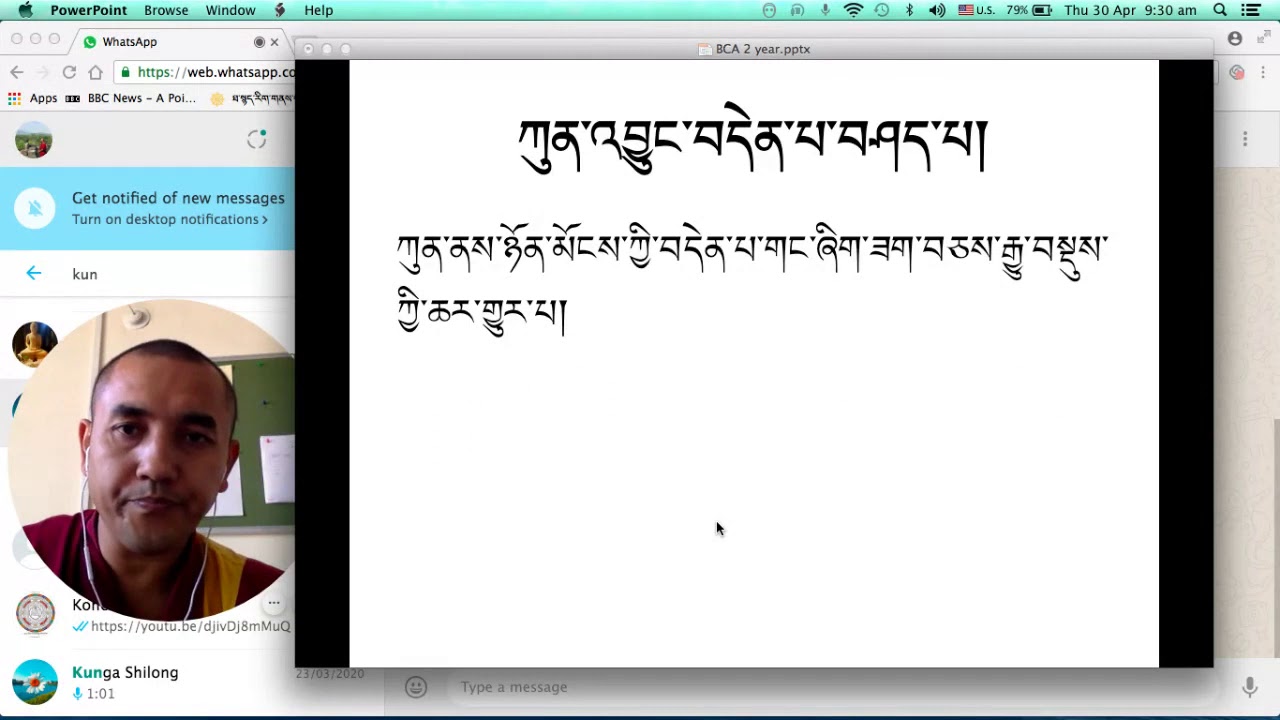This screenshot has height=720, width=1280.
Task: Click the face-shaped menu bar icon
Action: [769, 10]
